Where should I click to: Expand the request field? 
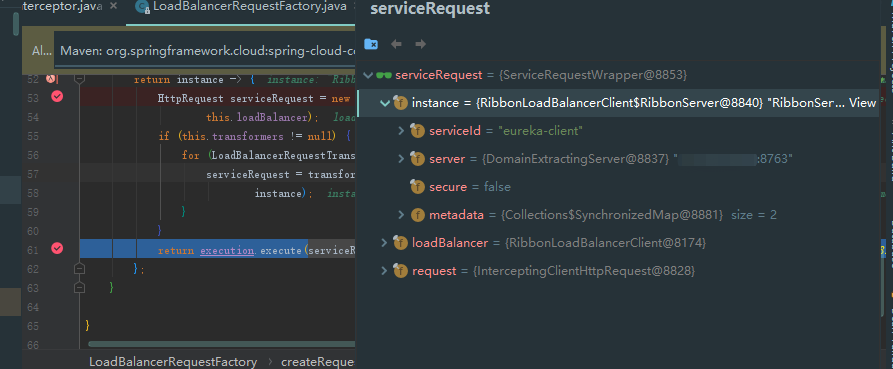[385, 271]
